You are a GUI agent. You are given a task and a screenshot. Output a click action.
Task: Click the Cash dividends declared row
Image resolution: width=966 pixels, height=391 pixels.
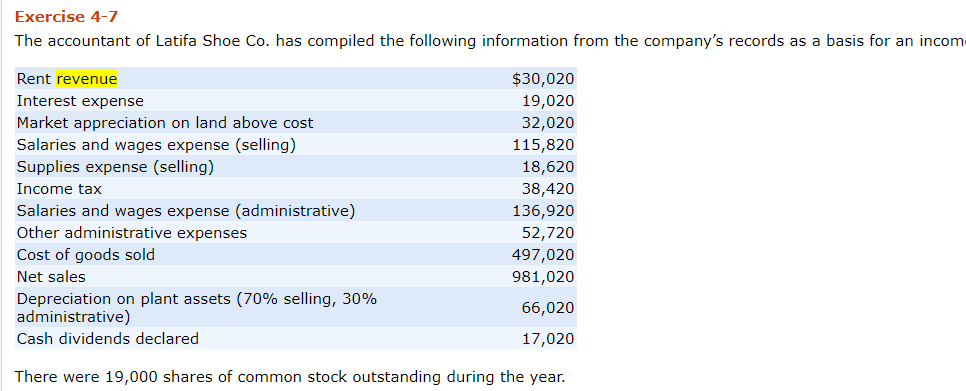[296, 339]
